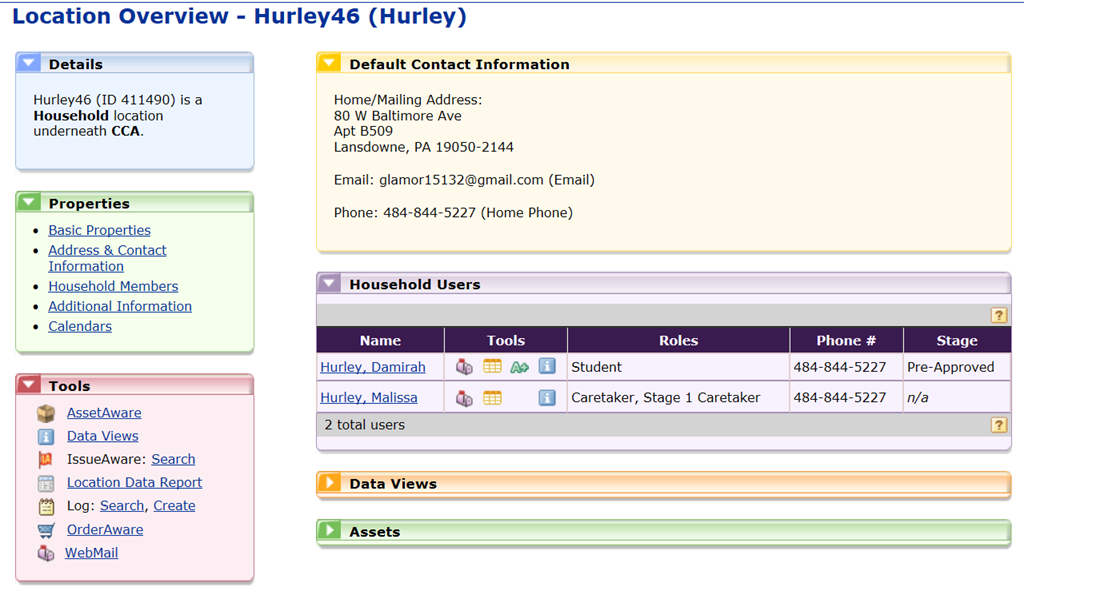
Task: Click the help icon above the users table
Action: click(x=998, y=315)
